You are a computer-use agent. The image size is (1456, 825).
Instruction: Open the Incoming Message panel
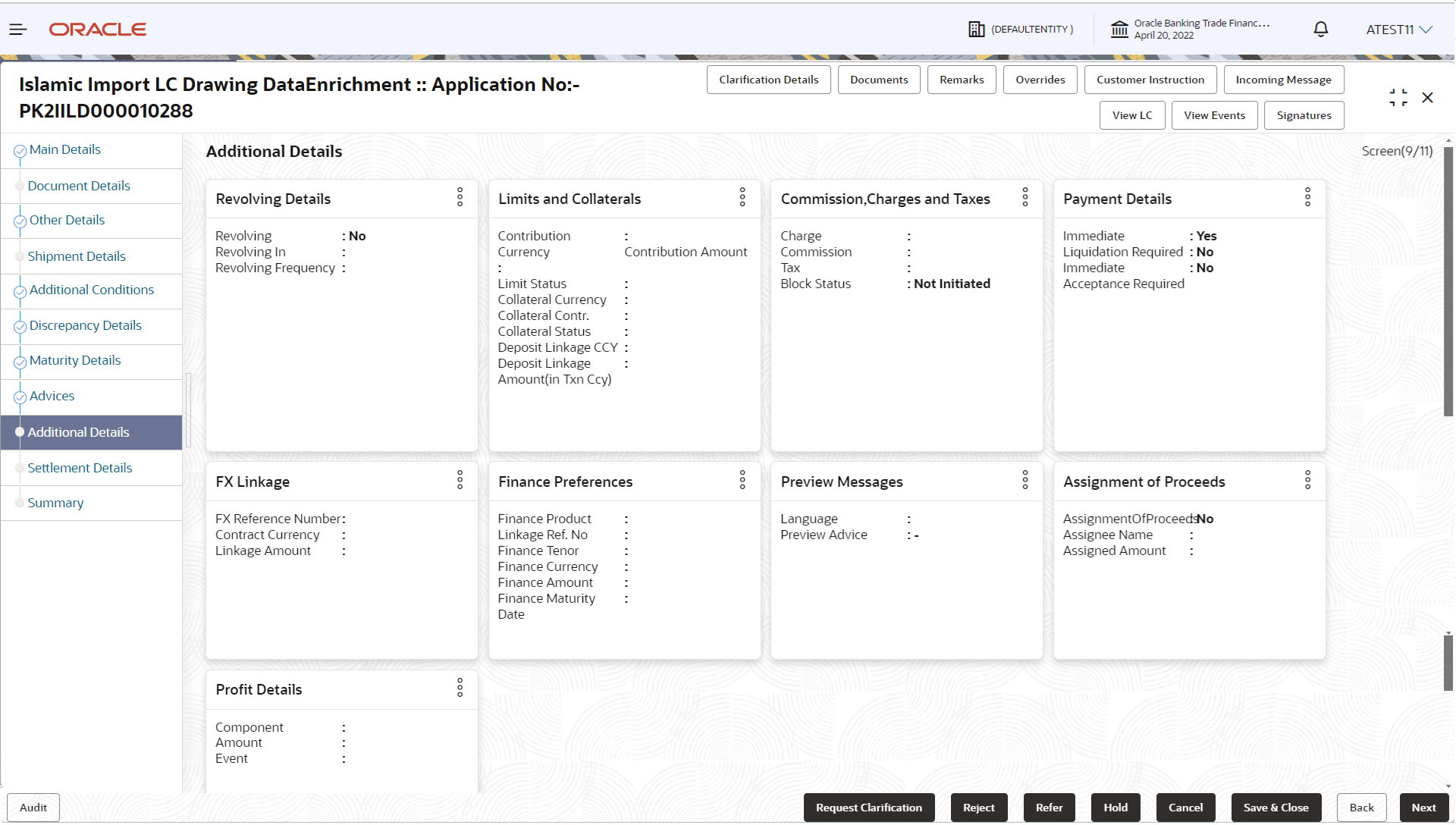1283,80
